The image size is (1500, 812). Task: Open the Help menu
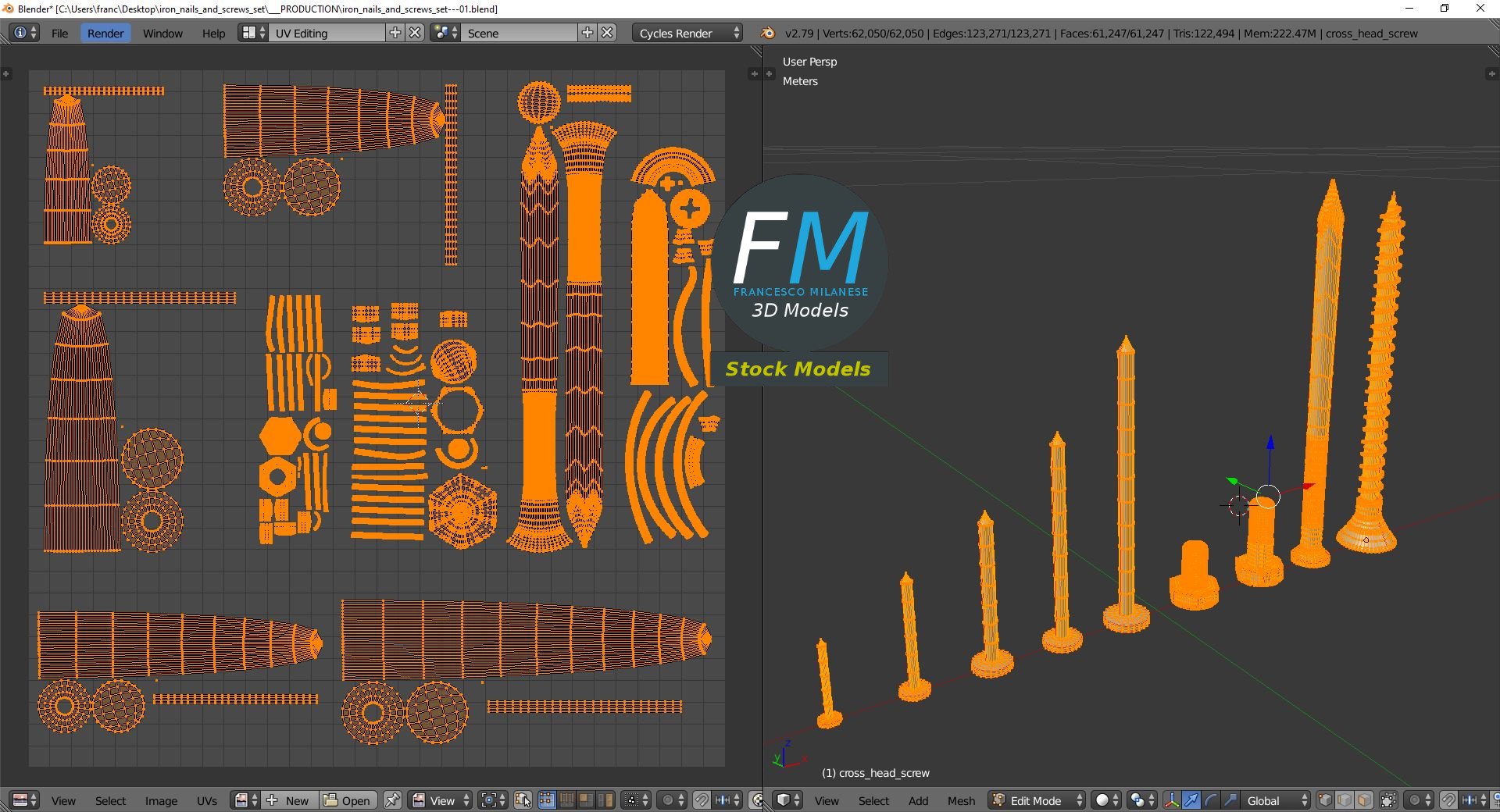[x=213, y=33]
